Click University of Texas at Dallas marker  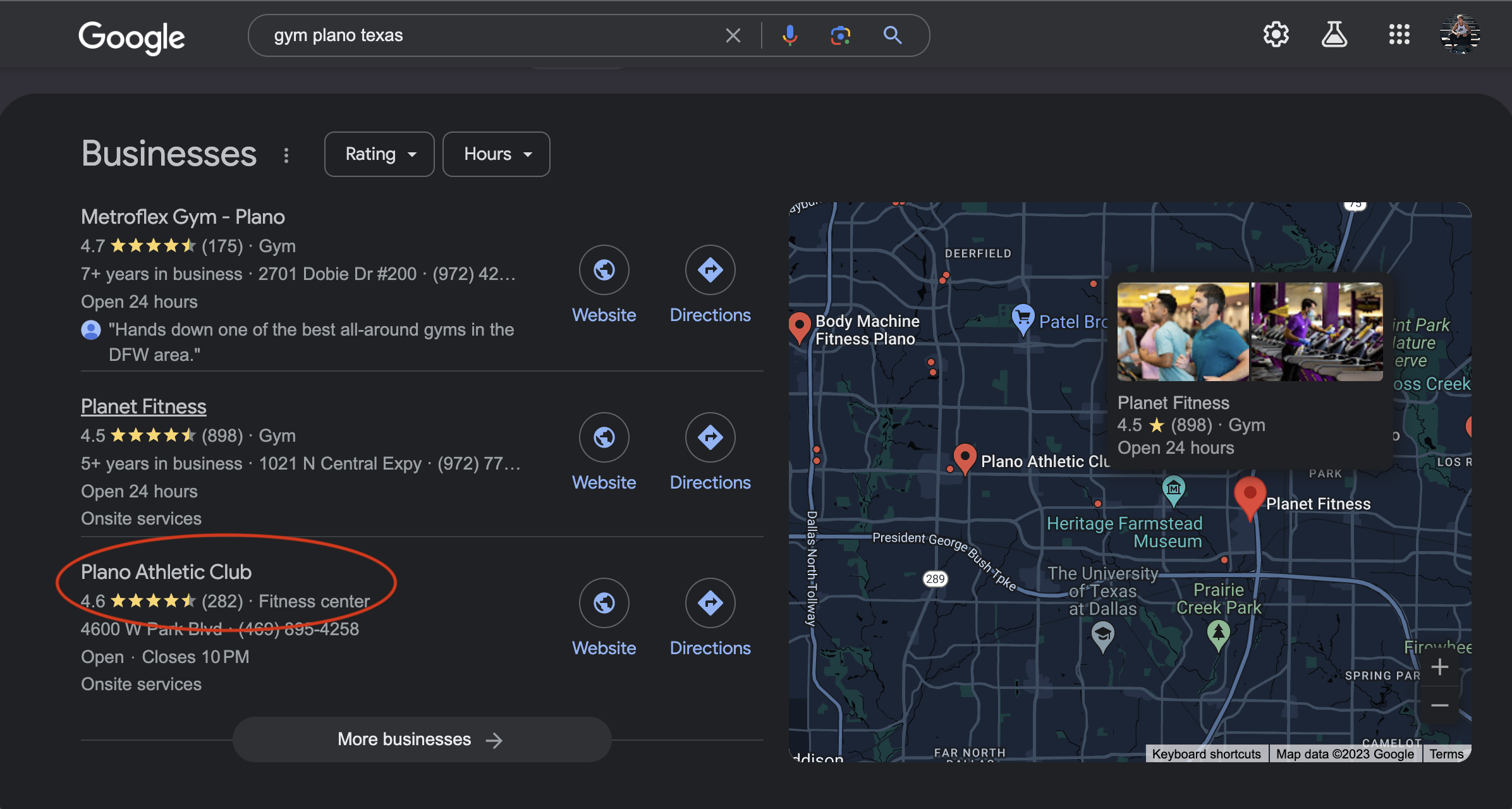[1103, 636]
